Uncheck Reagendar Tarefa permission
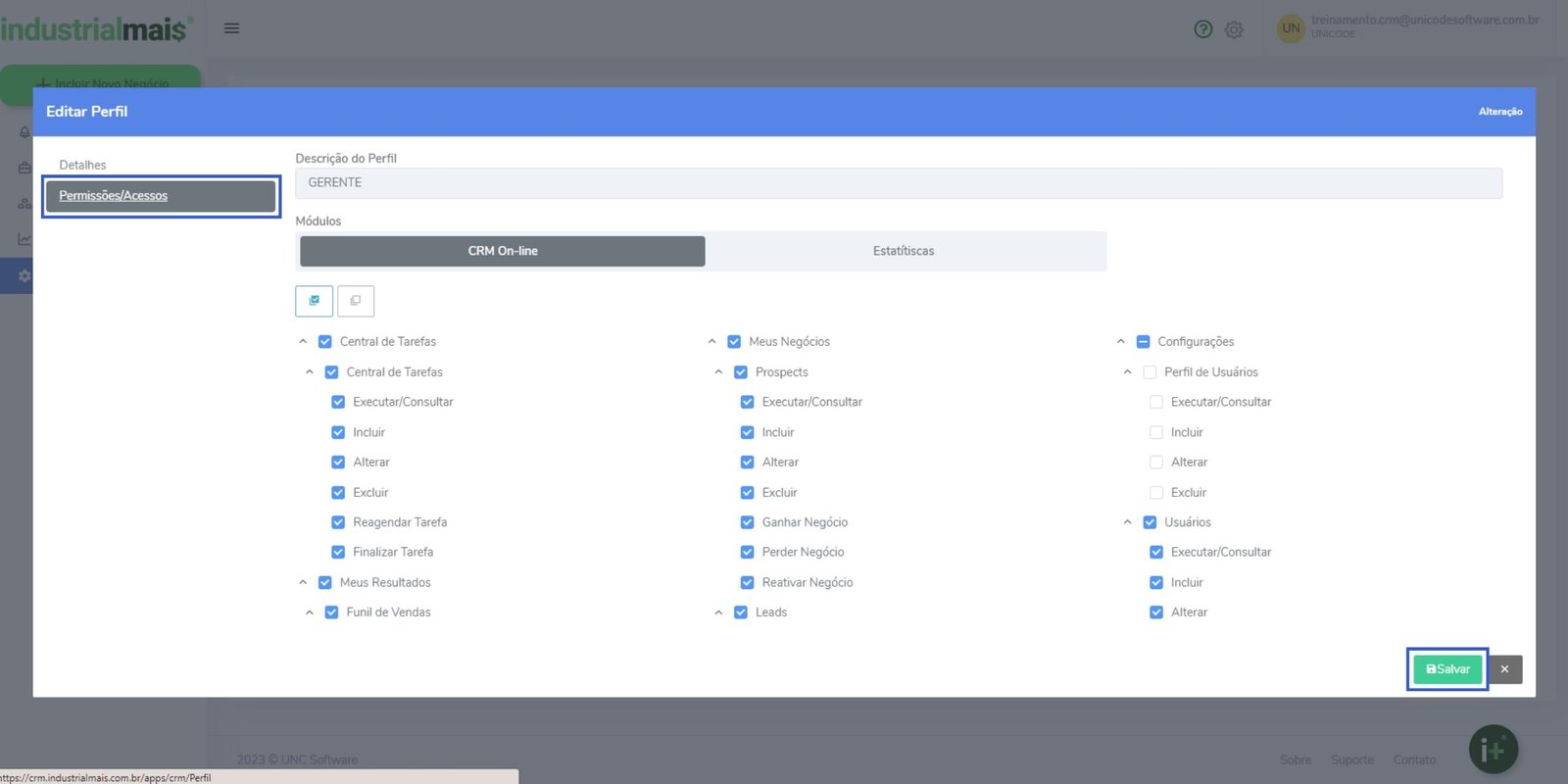Image resolution: width=1568 pixels, height=784 pixels. [338, 522]
